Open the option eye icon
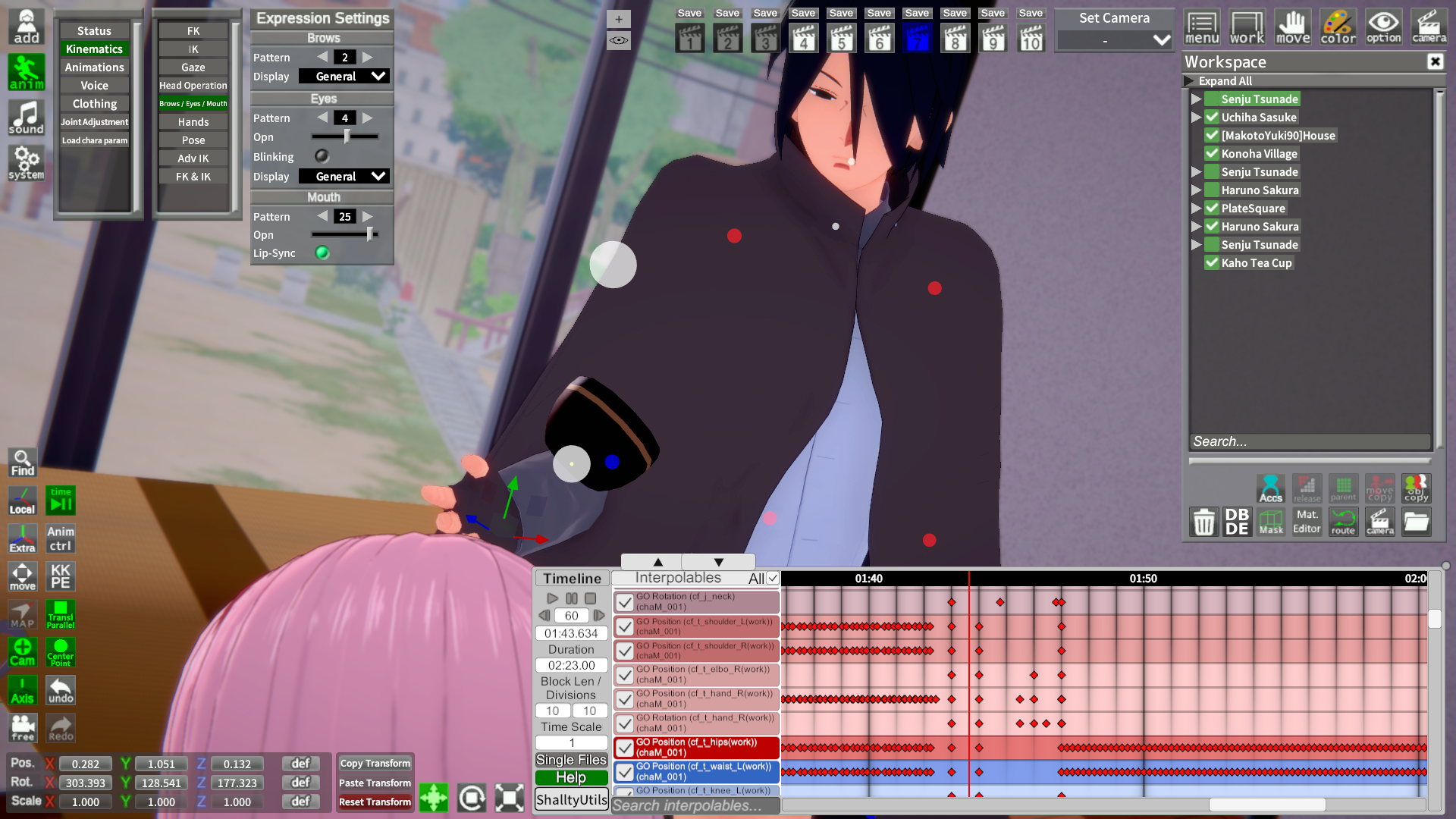Image resolution: width=1456 pixels, height=819 pixels. click(x=1384, y=27)
